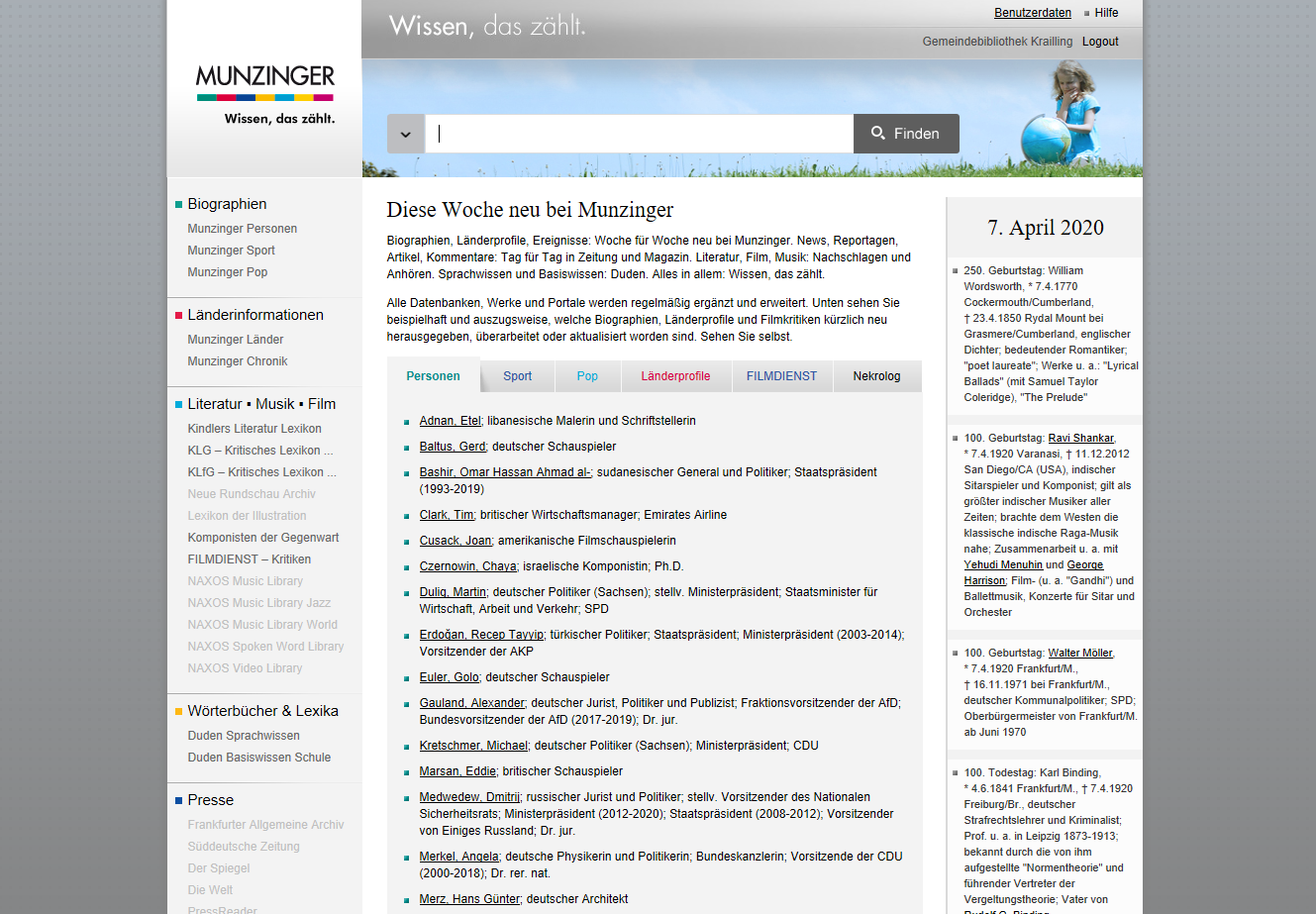1316x914 pixels.
Task: Open greyed-out NAXOS Music Library Jazz
Action: [259, 603]
